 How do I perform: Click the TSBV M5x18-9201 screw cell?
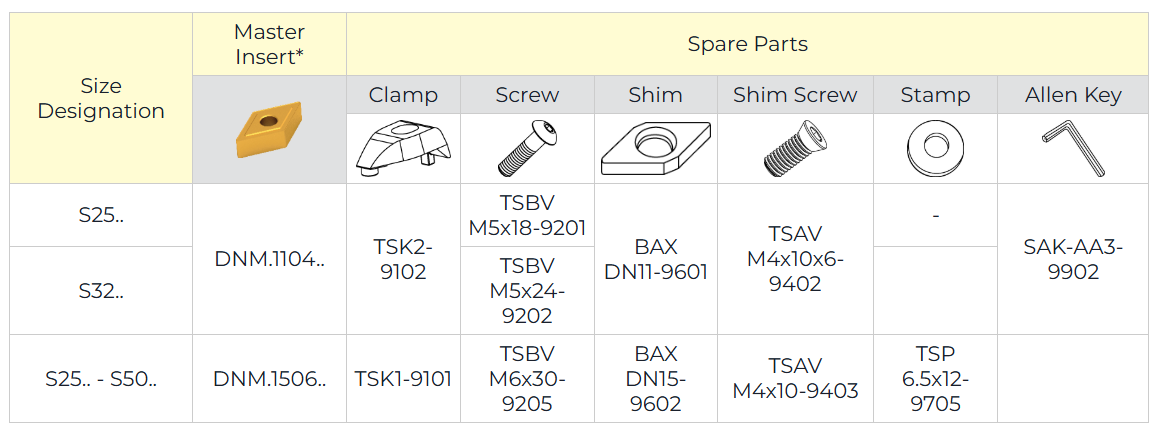(528, 215)
